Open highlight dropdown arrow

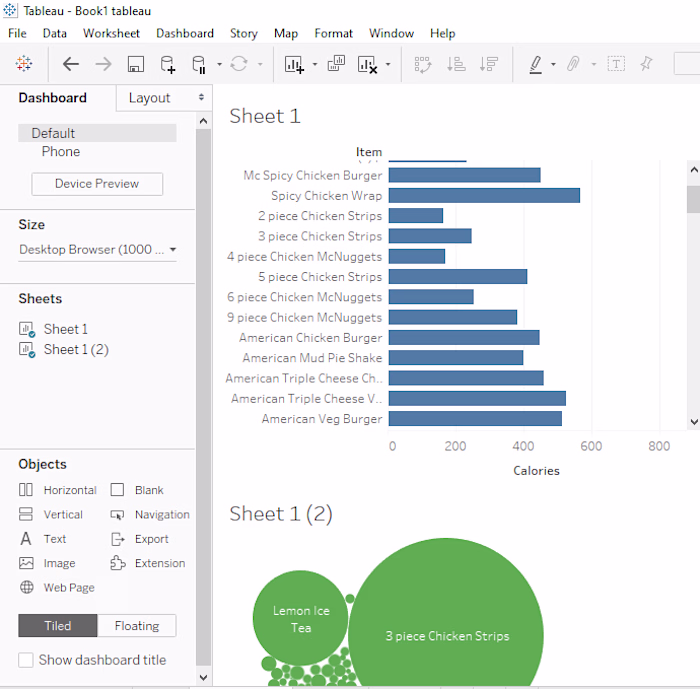553,64
